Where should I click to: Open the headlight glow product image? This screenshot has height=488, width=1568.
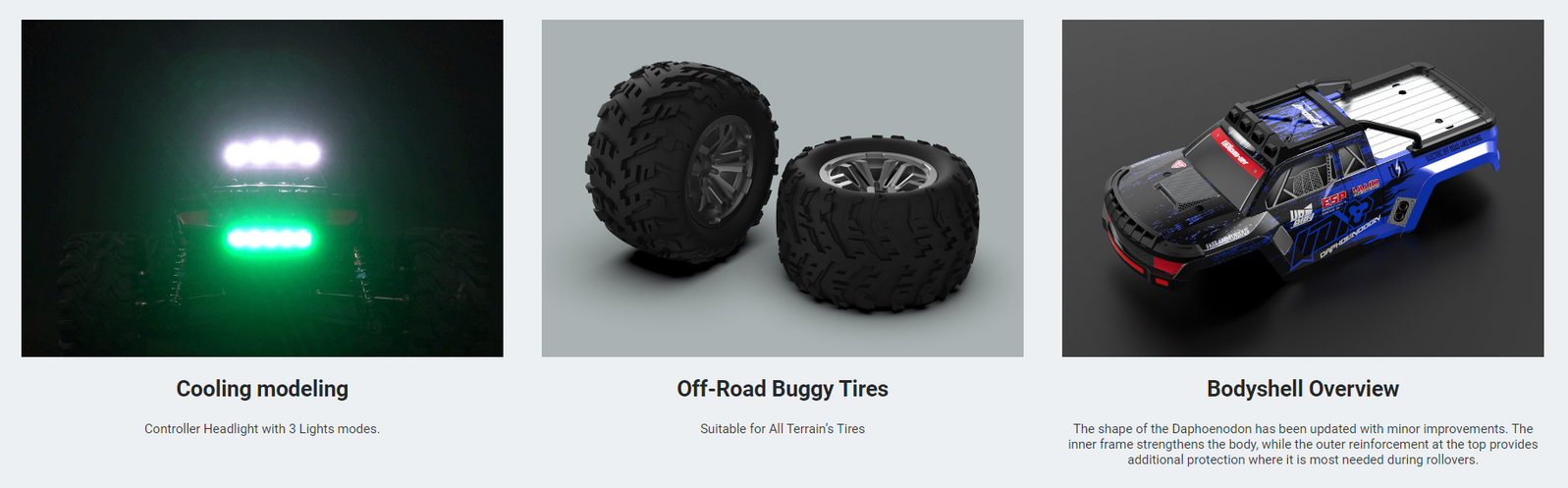(262, 188)
